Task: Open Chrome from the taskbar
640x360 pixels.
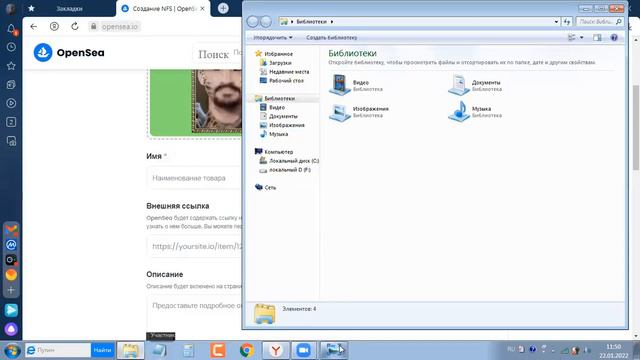Action: coord(247,350)
